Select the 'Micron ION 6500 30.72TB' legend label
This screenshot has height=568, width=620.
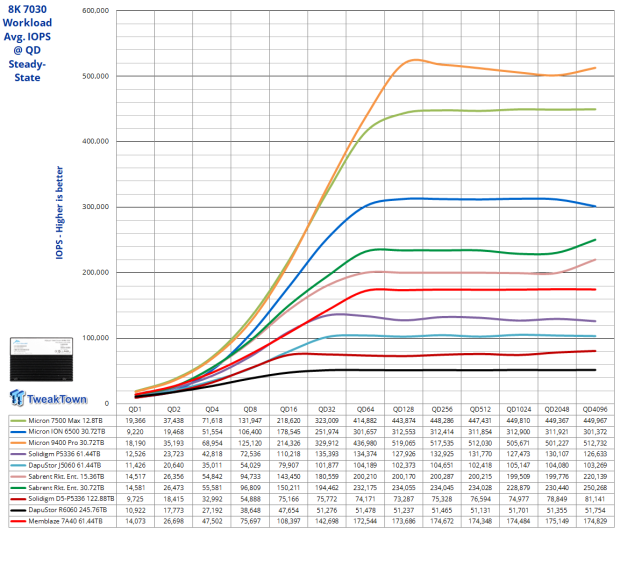(x=67, y=432)
